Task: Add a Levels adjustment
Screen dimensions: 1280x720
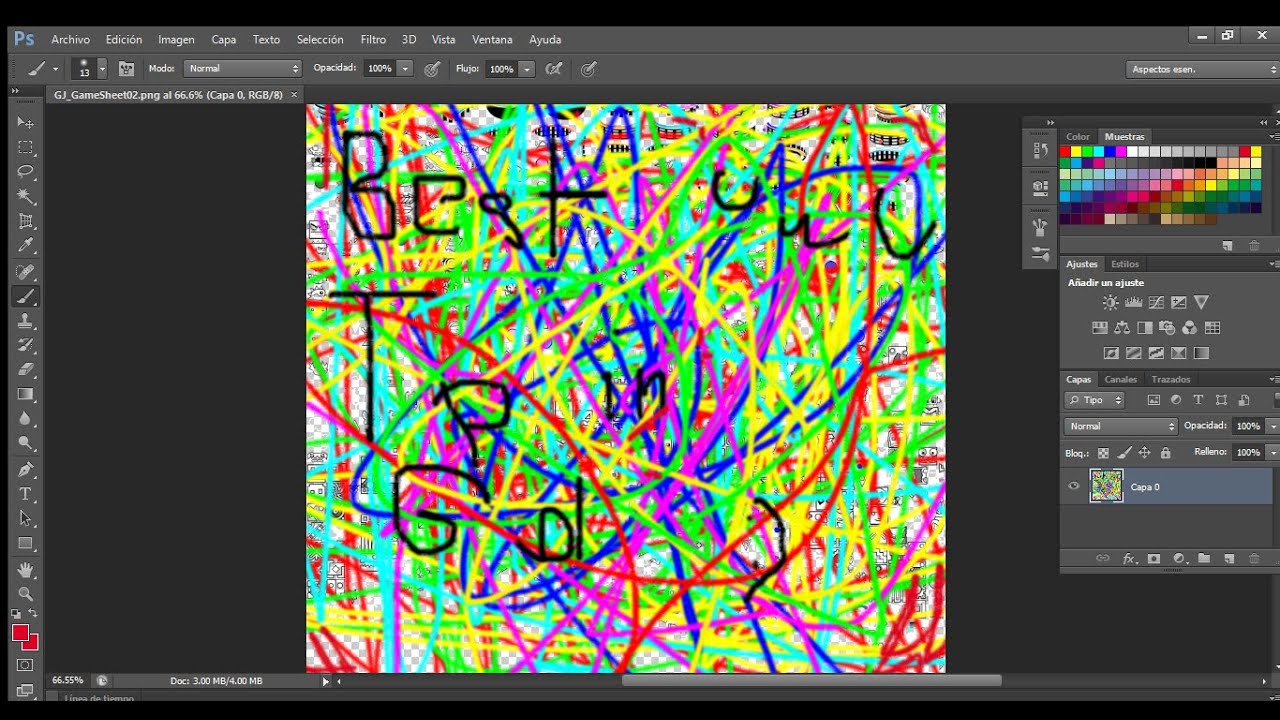Action: 1133,302
